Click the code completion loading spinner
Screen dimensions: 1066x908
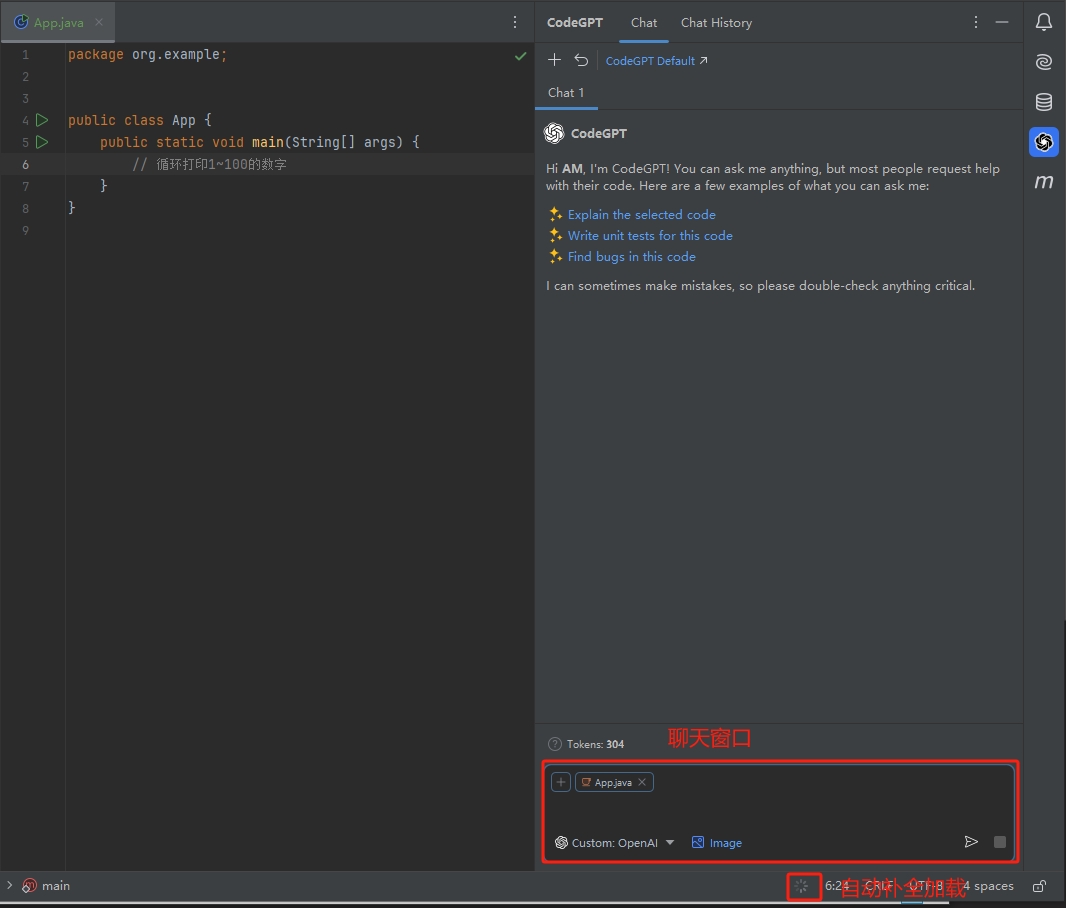click(x=802, y=886)
